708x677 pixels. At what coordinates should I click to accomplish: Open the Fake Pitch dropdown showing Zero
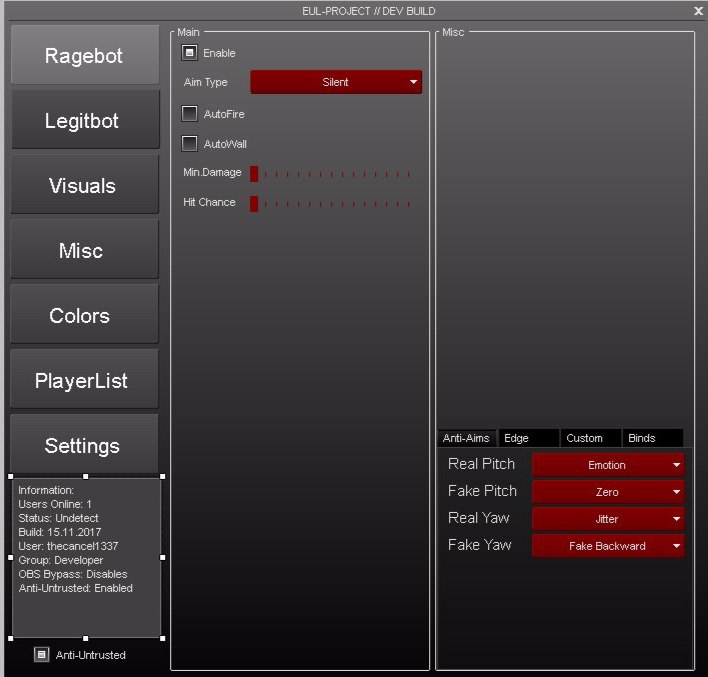pos(608,492)
